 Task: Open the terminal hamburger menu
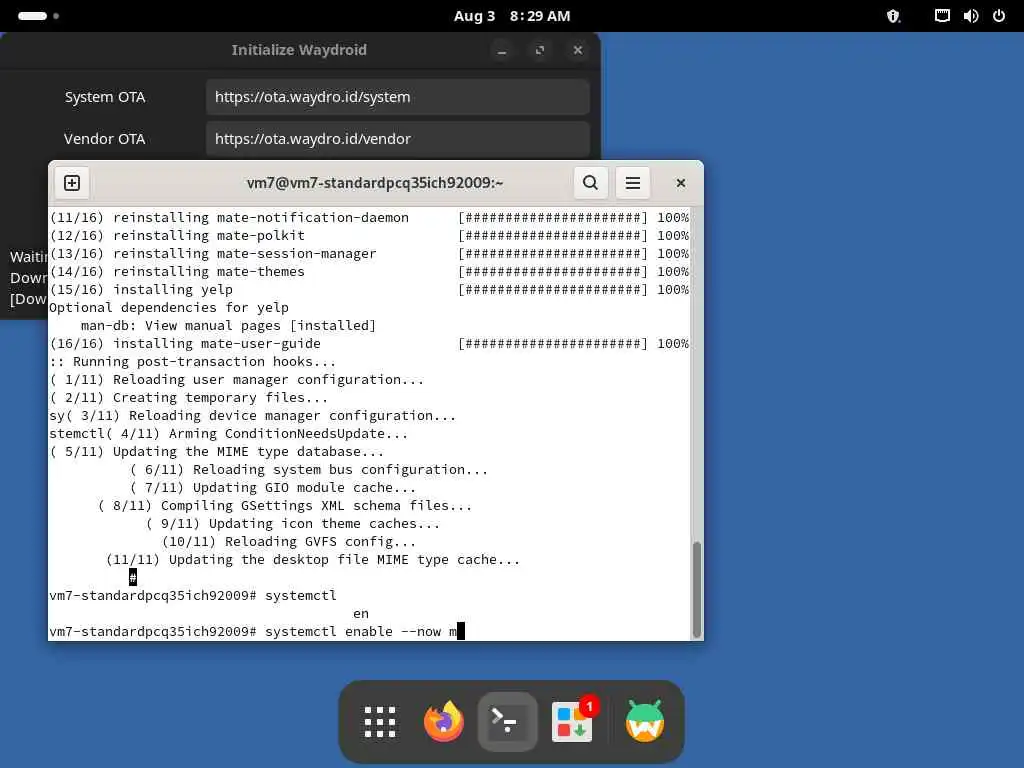point(632,183)
